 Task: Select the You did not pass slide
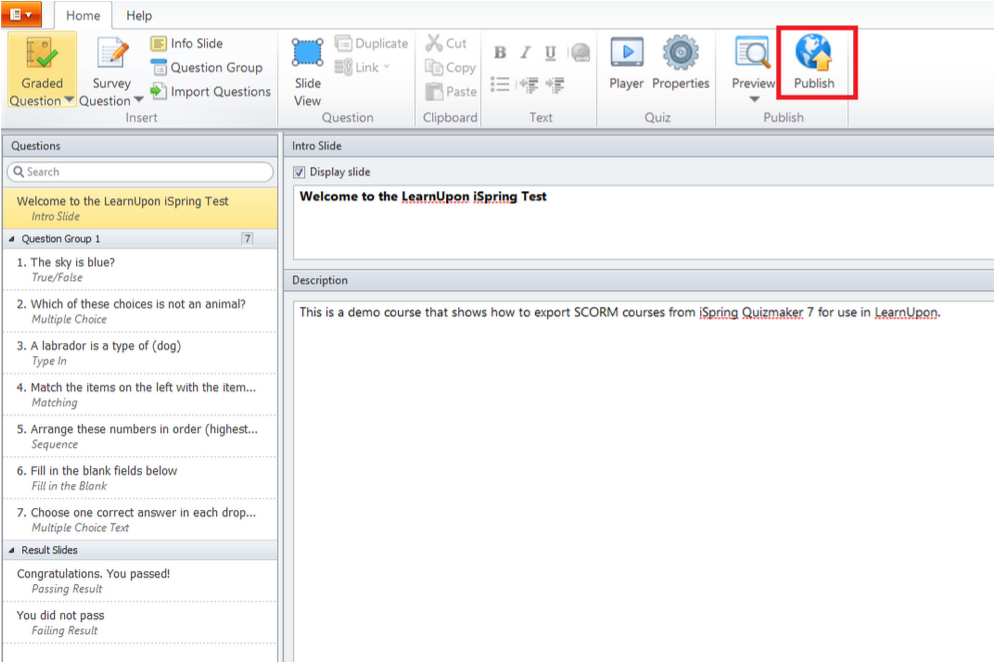pos(140,622)
